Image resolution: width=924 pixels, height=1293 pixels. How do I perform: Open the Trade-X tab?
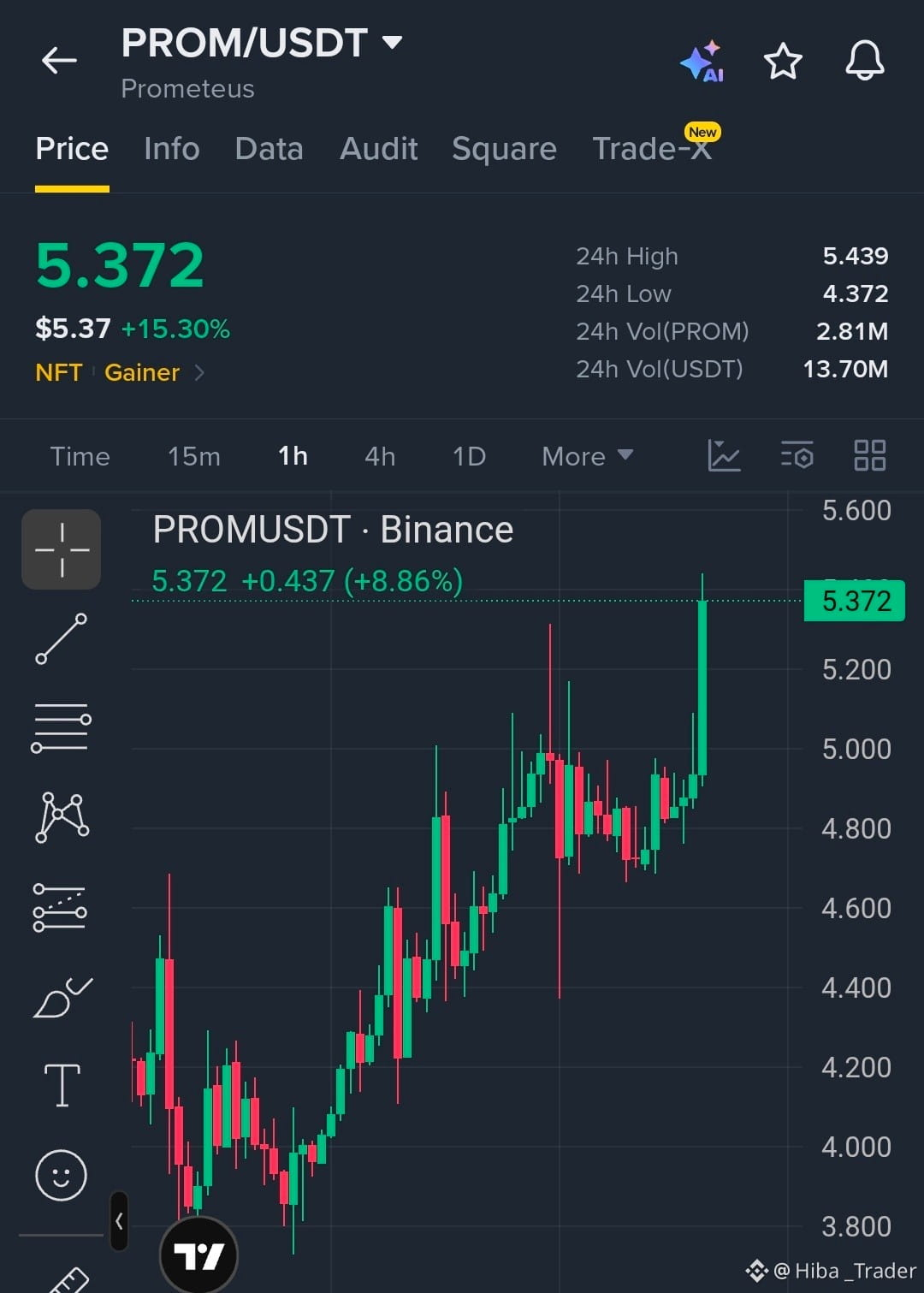tap(652, 149)
